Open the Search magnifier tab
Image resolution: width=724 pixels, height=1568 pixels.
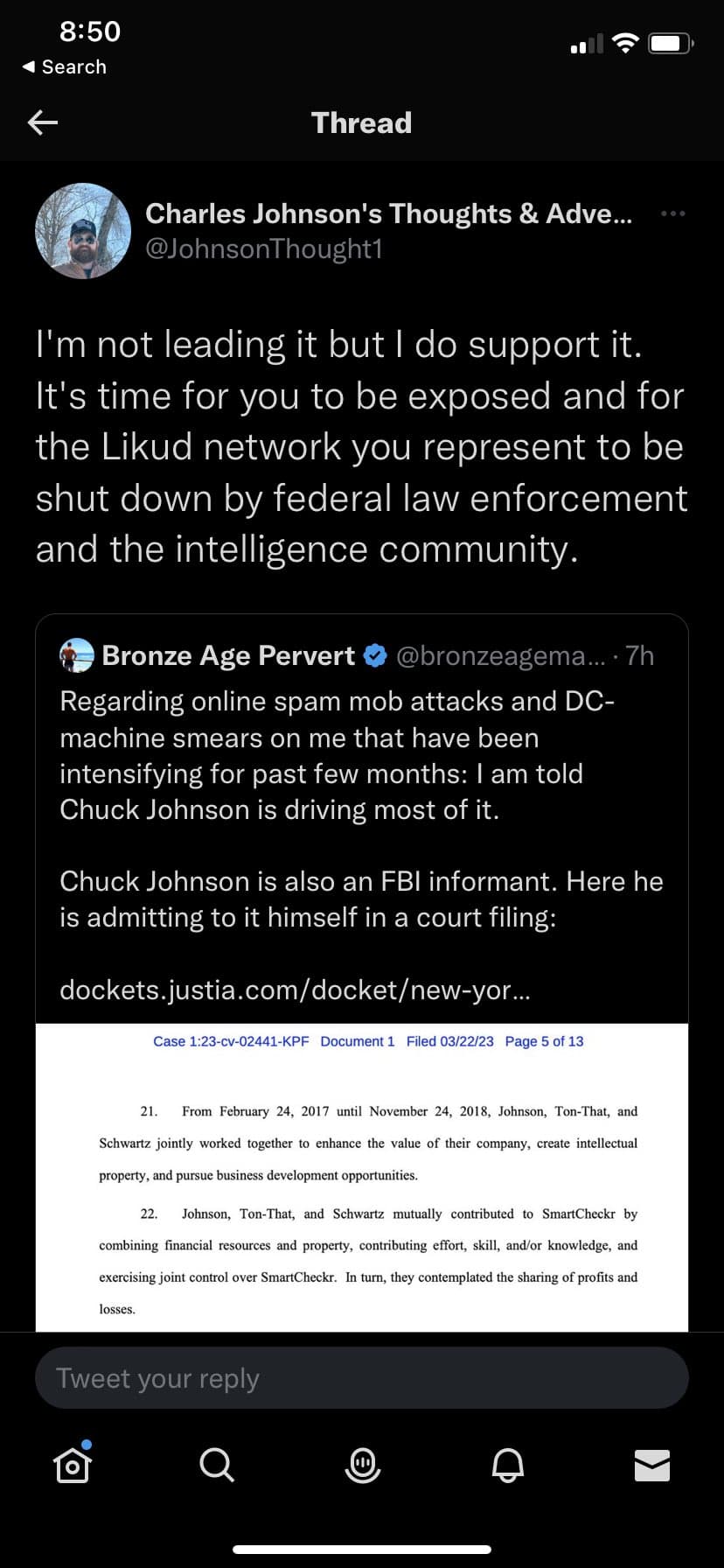click(217, 1464)
